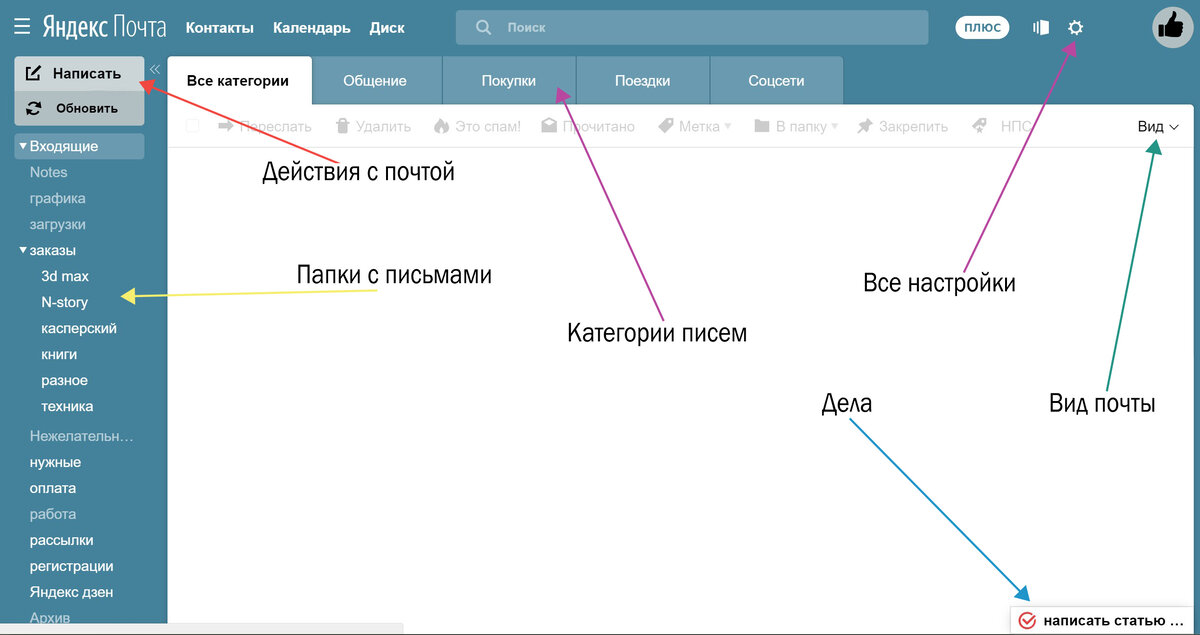The width and height of the screenshot is (1200, 635).
Task: Open the Метка dropdown
Action: [x=693, y=125]
